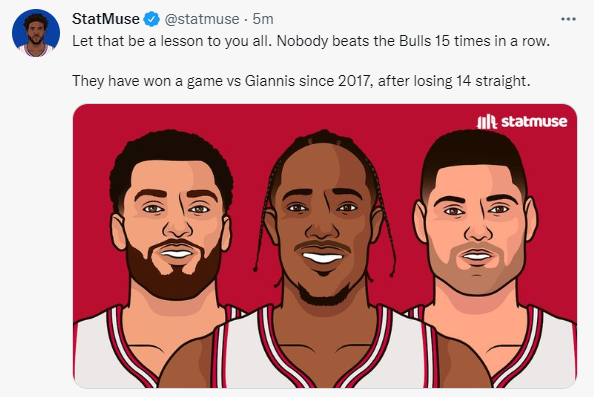This screenshot has height=397, width=594.
Task: Open the StatMuse profile avatar
Action: pos(36,33)
